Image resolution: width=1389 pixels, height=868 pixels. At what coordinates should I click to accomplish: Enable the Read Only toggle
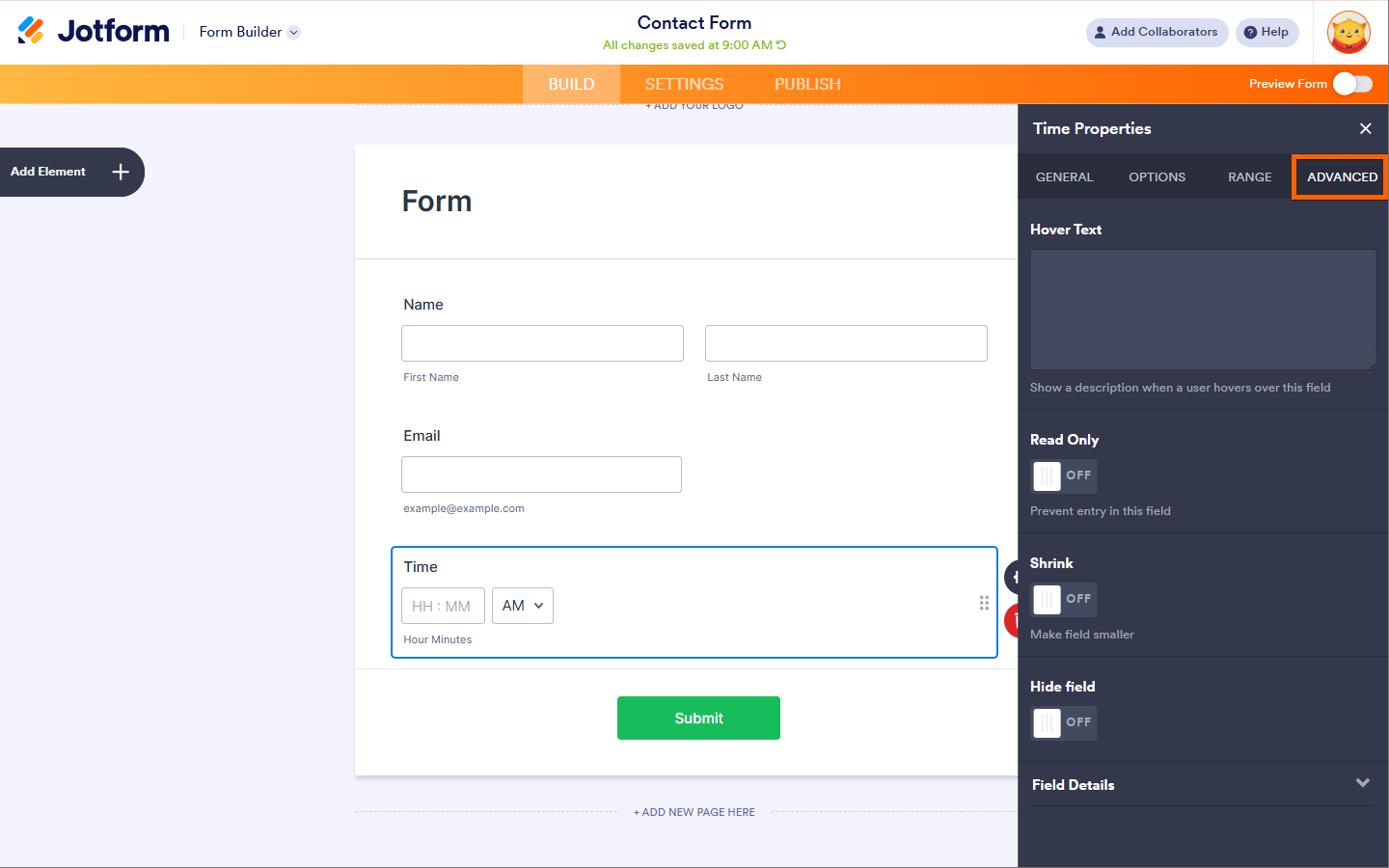[x=1064, y=475]
